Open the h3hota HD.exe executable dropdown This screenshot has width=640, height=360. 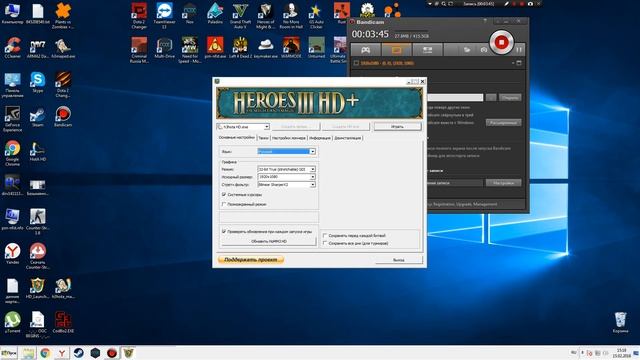[266, 127]
